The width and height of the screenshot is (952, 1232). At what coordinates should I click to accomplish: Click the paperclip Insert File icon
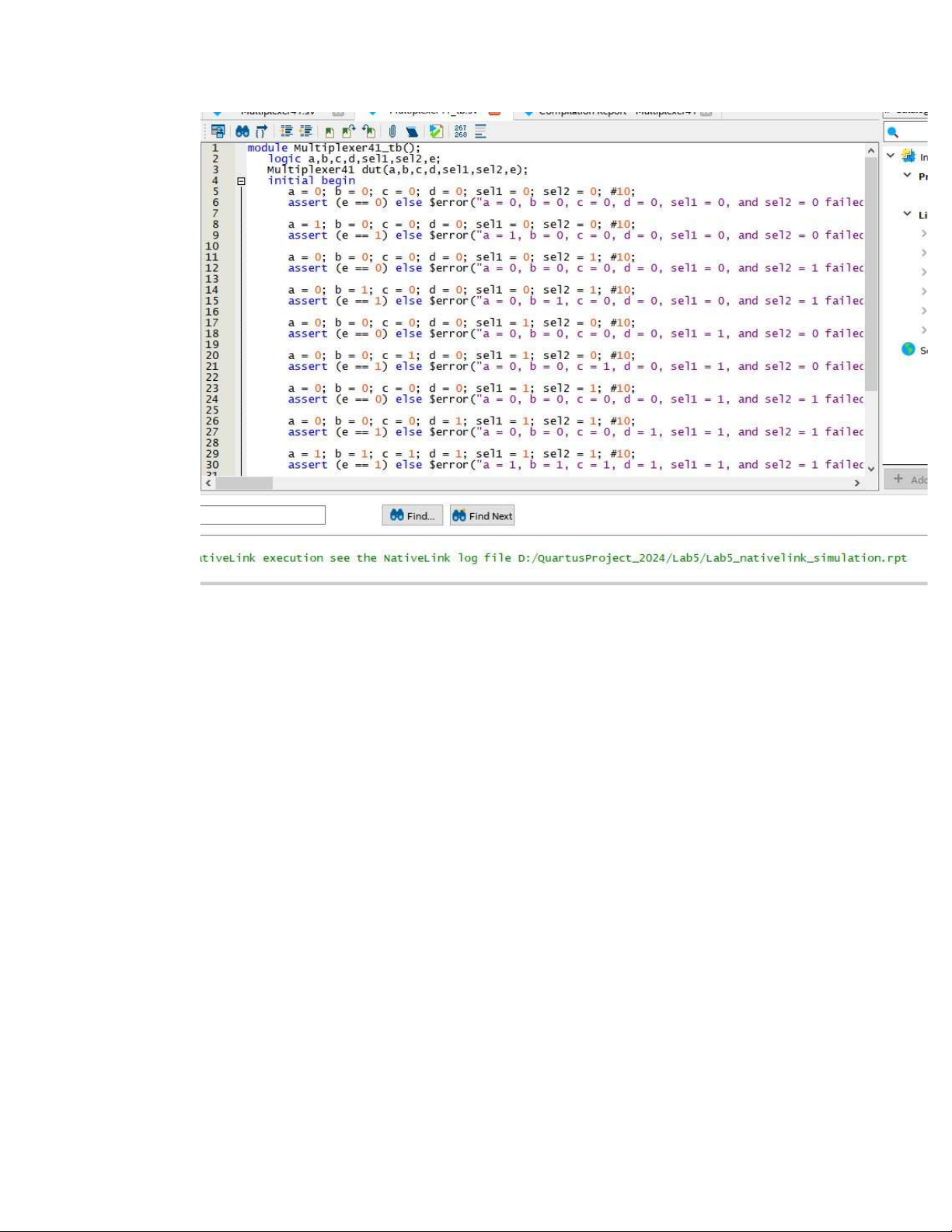[x=392, y=131]
